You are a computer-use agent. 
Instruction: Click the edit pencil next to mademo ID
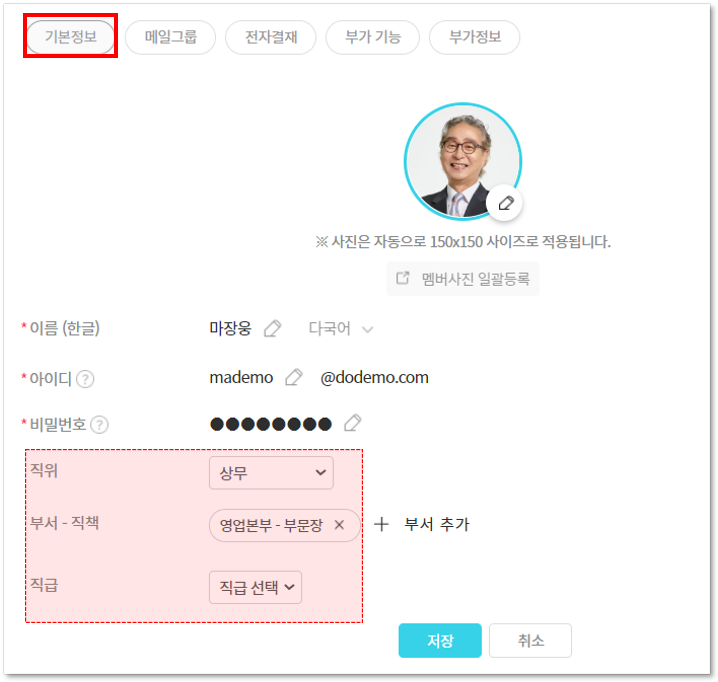(x=293, y=377)
